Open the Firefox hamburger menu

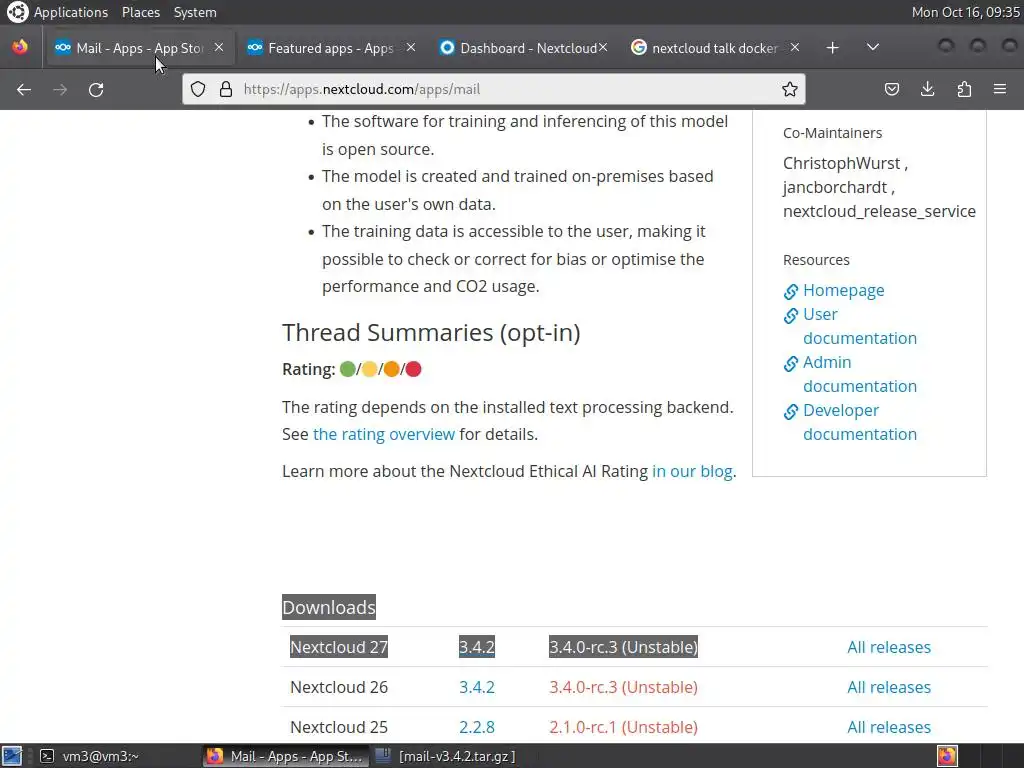click(1000, 89)
